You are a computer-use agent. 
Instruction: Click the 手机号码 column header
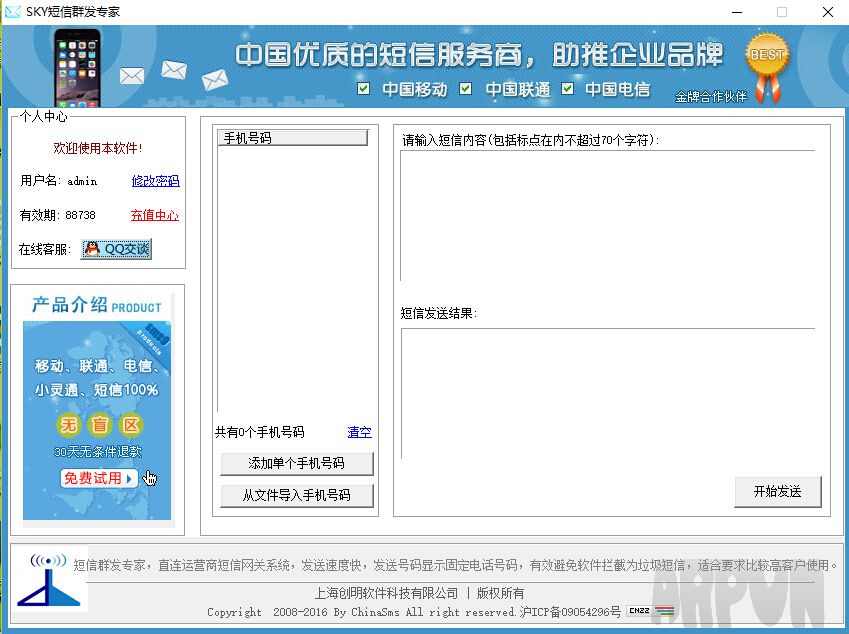[292, 138]
